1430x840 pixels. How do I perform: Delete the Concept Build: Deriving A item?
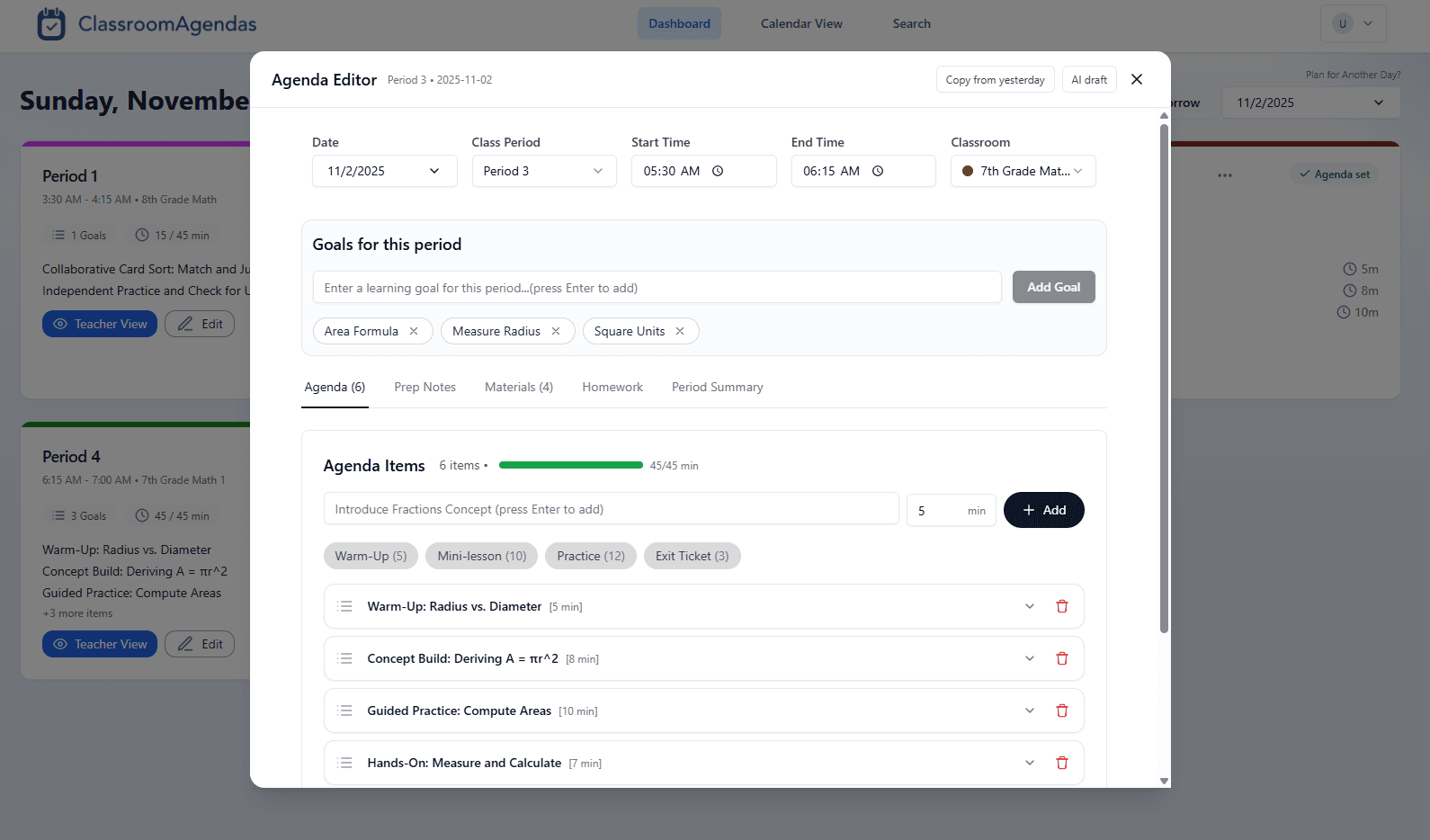point(1062,658)
